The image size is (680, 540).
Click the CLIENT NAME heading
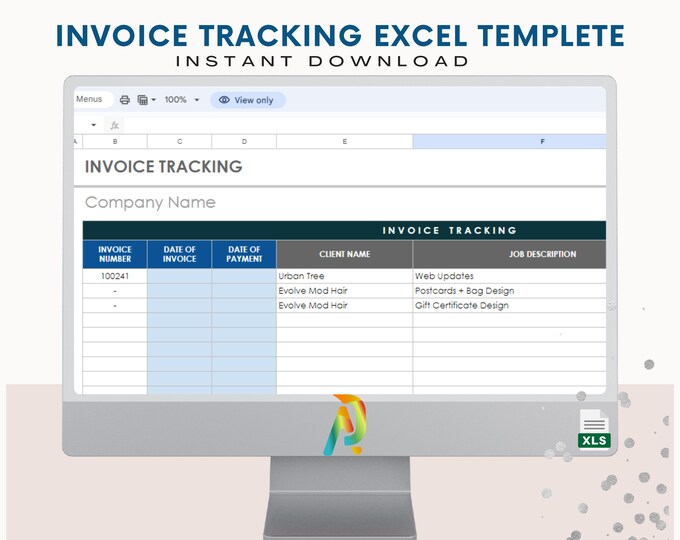345,254
